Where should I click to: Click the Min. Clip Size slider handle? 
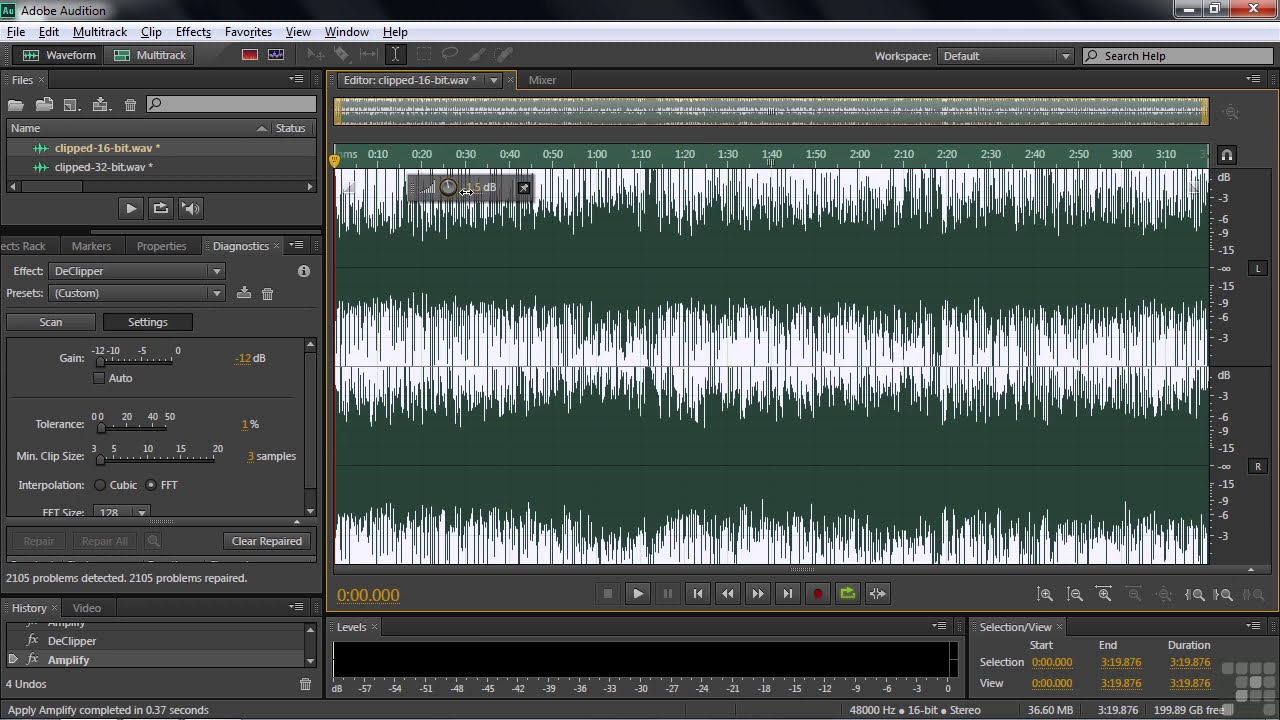tap(100, 460)
